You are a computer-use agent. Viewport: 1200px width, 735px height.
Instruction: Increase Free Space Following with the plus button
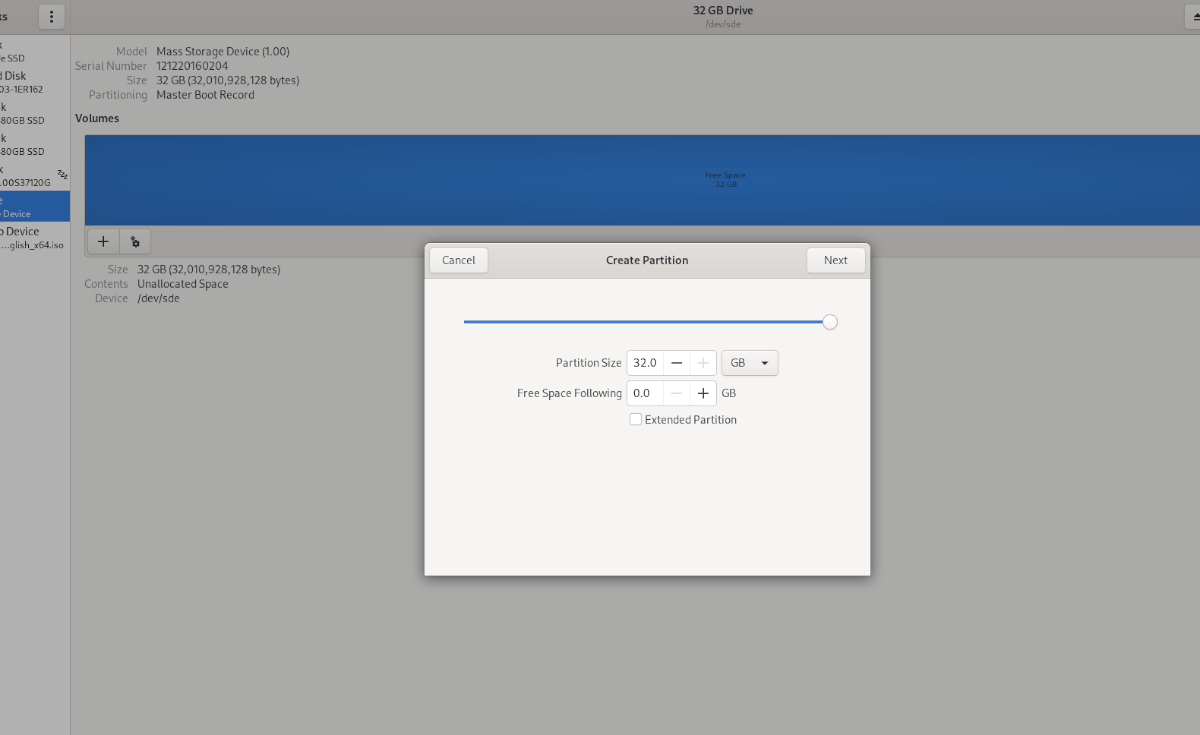[703, 393]
